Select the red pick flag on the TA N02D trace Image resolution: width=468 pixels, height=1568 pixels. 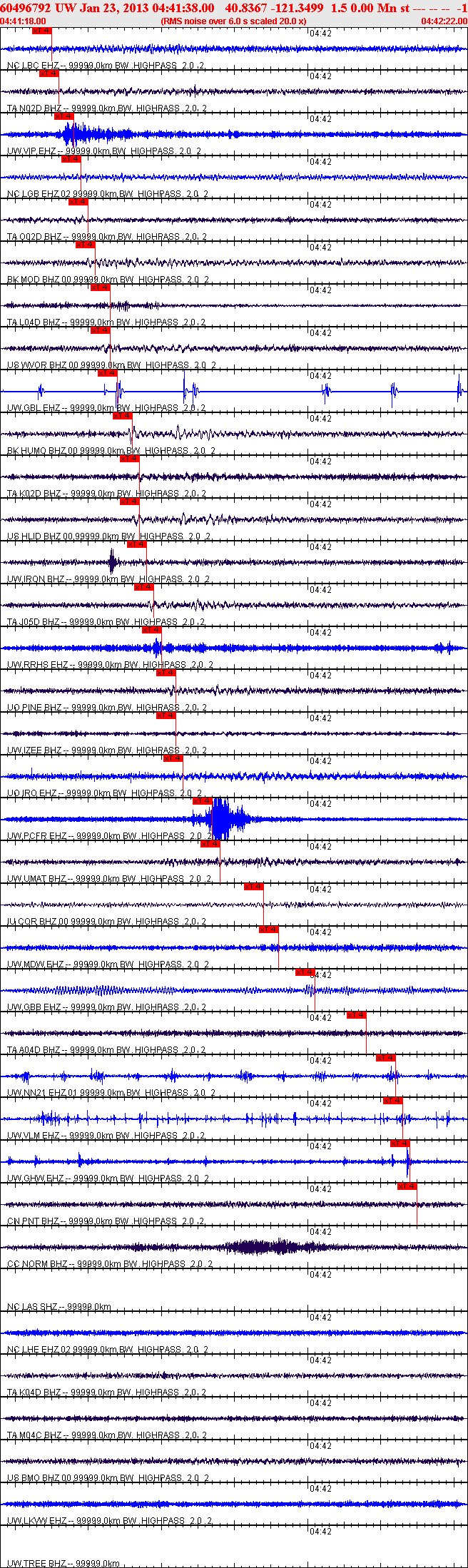pos(49,73)
